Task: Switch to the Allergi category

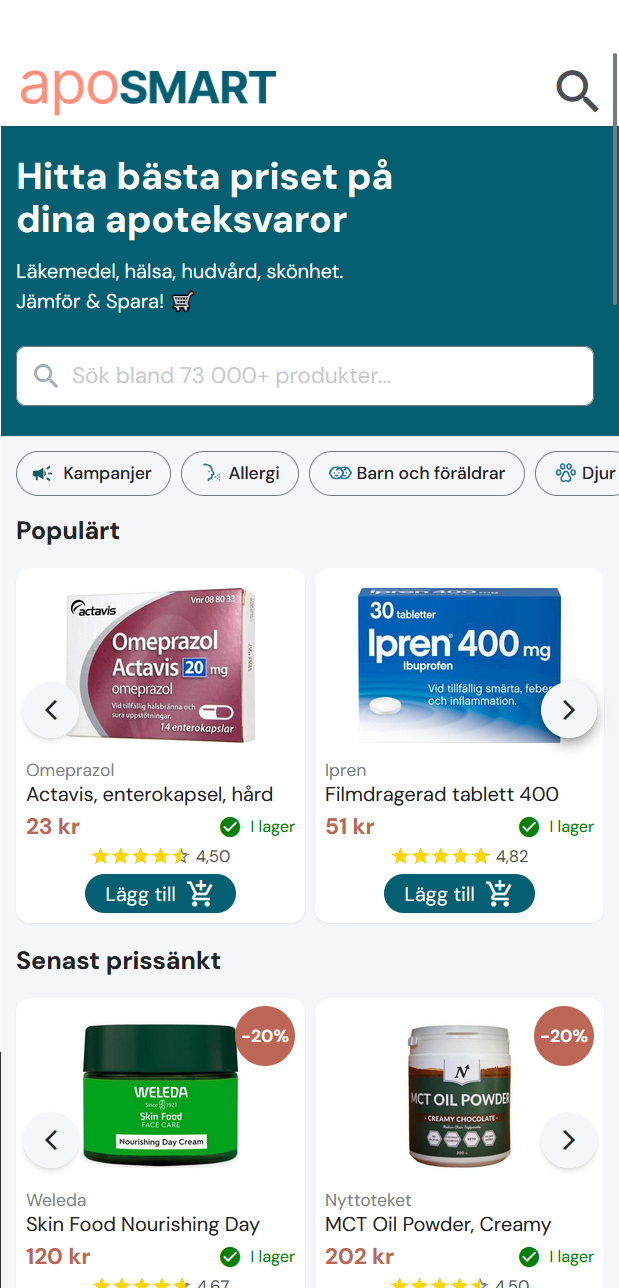Action: [x=240, y=473]
